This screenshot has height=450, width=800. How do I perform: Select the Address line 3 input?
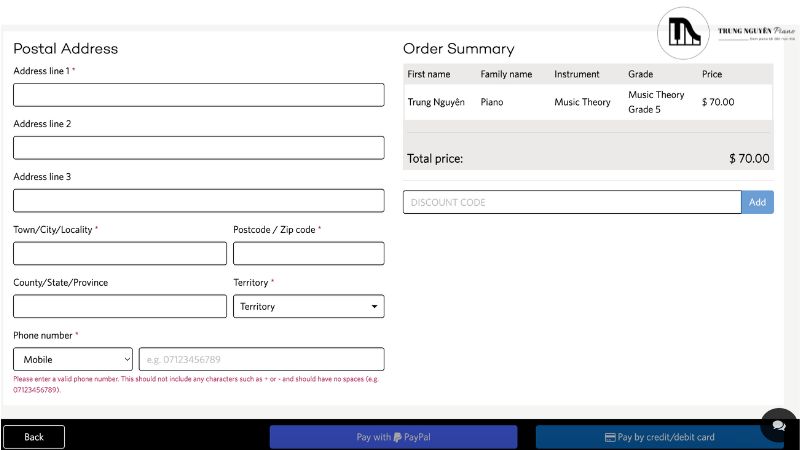point(198,201)
